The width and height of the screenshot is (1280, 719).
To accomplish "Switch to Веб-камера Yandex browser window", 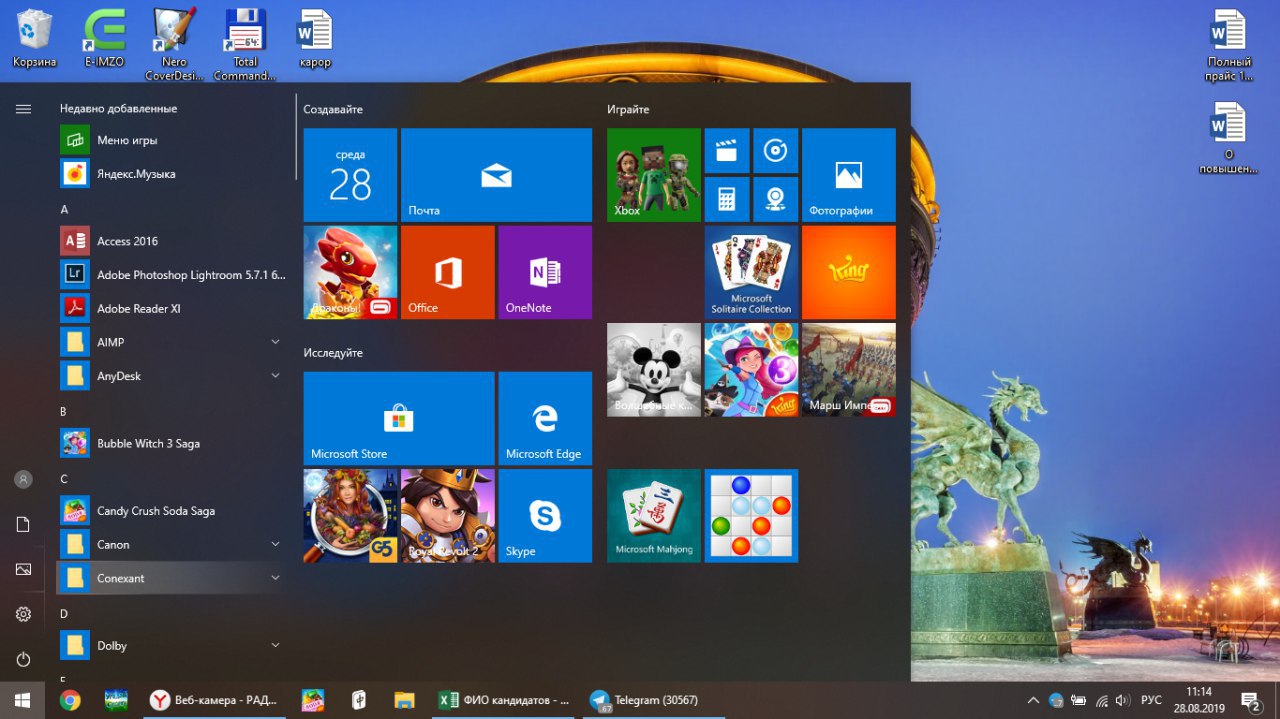I will pyautogui.click(x=212, y=700).
